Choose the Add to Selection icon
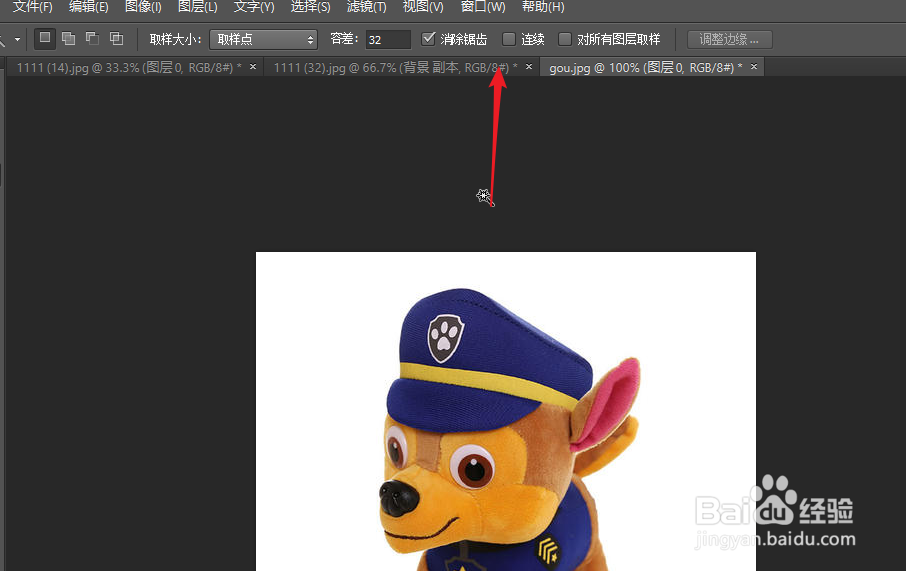 click(x=68, y=39)
